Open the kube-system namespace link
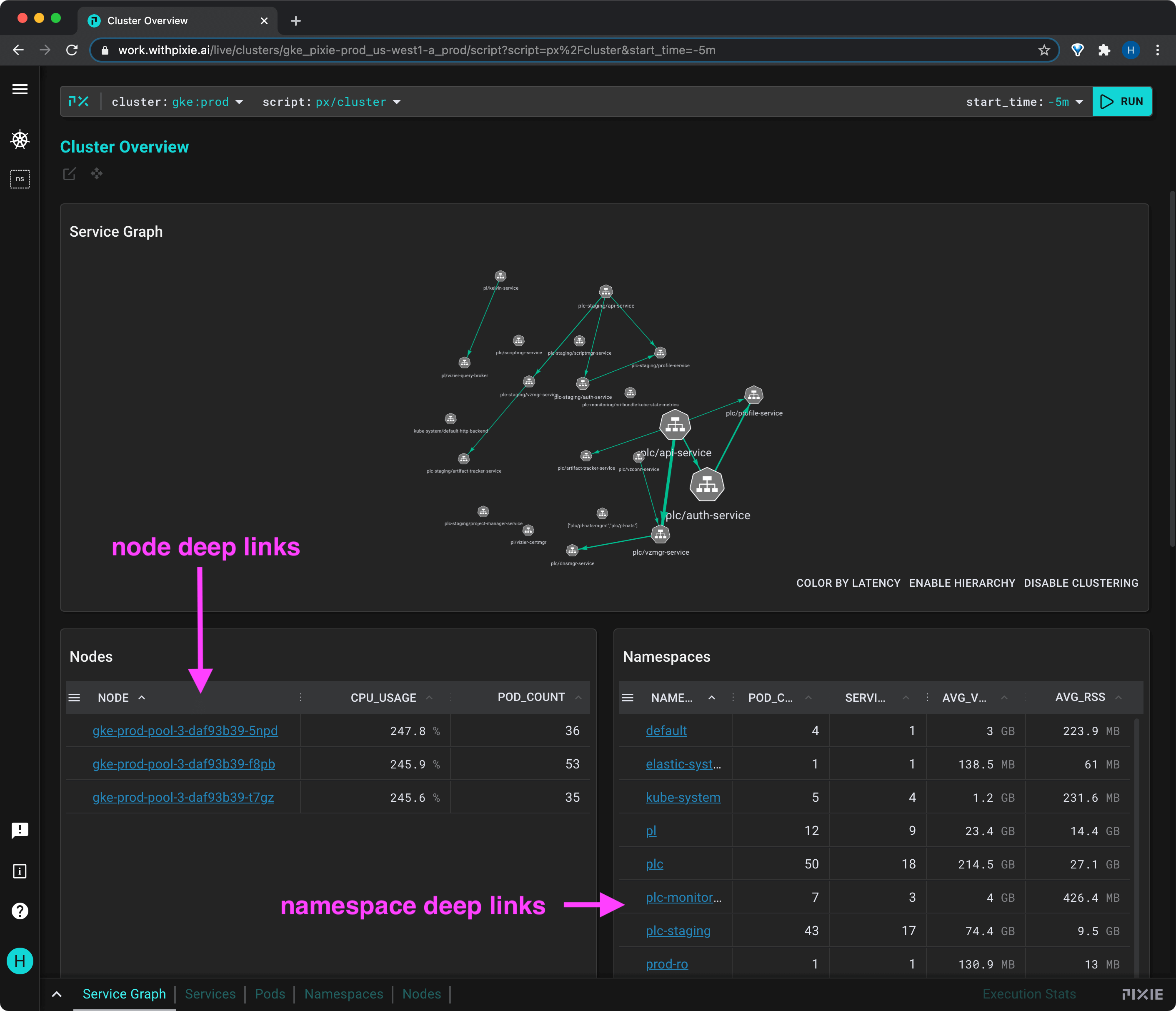The width and height of the screenshot is (1176, 1011). point(683,797)
